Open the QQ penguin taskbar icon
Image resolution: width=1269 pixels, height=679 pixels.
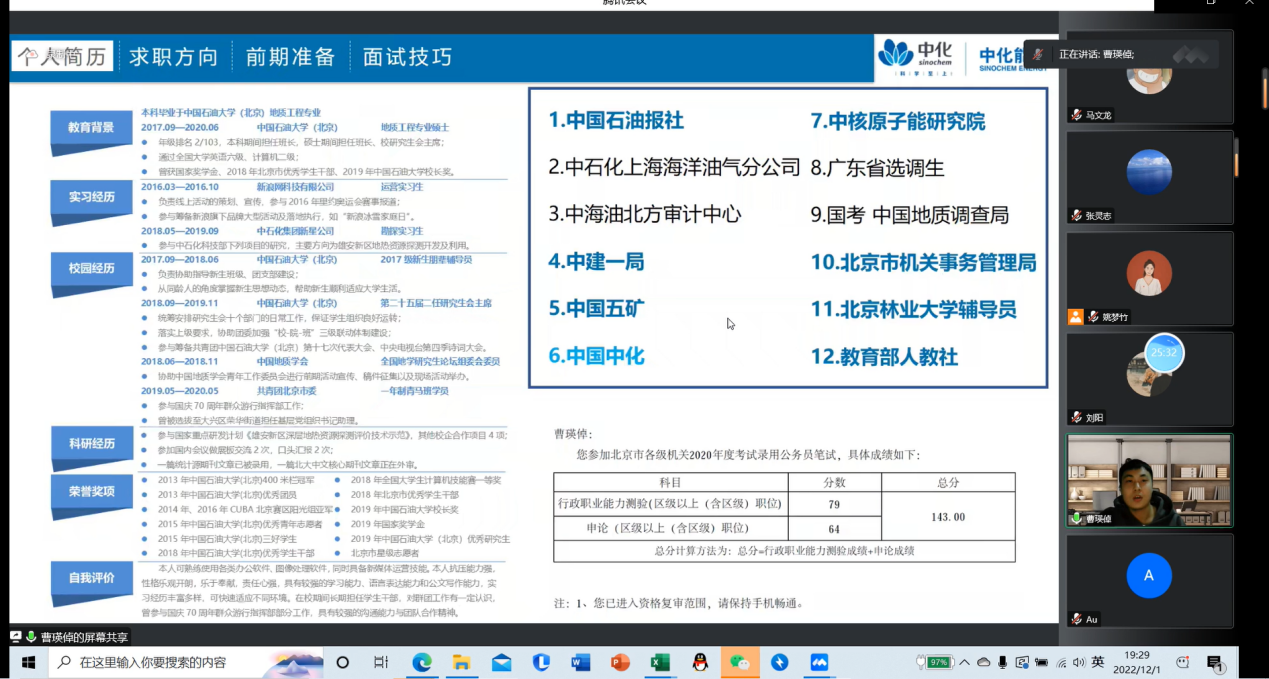[x=700, y=662]
